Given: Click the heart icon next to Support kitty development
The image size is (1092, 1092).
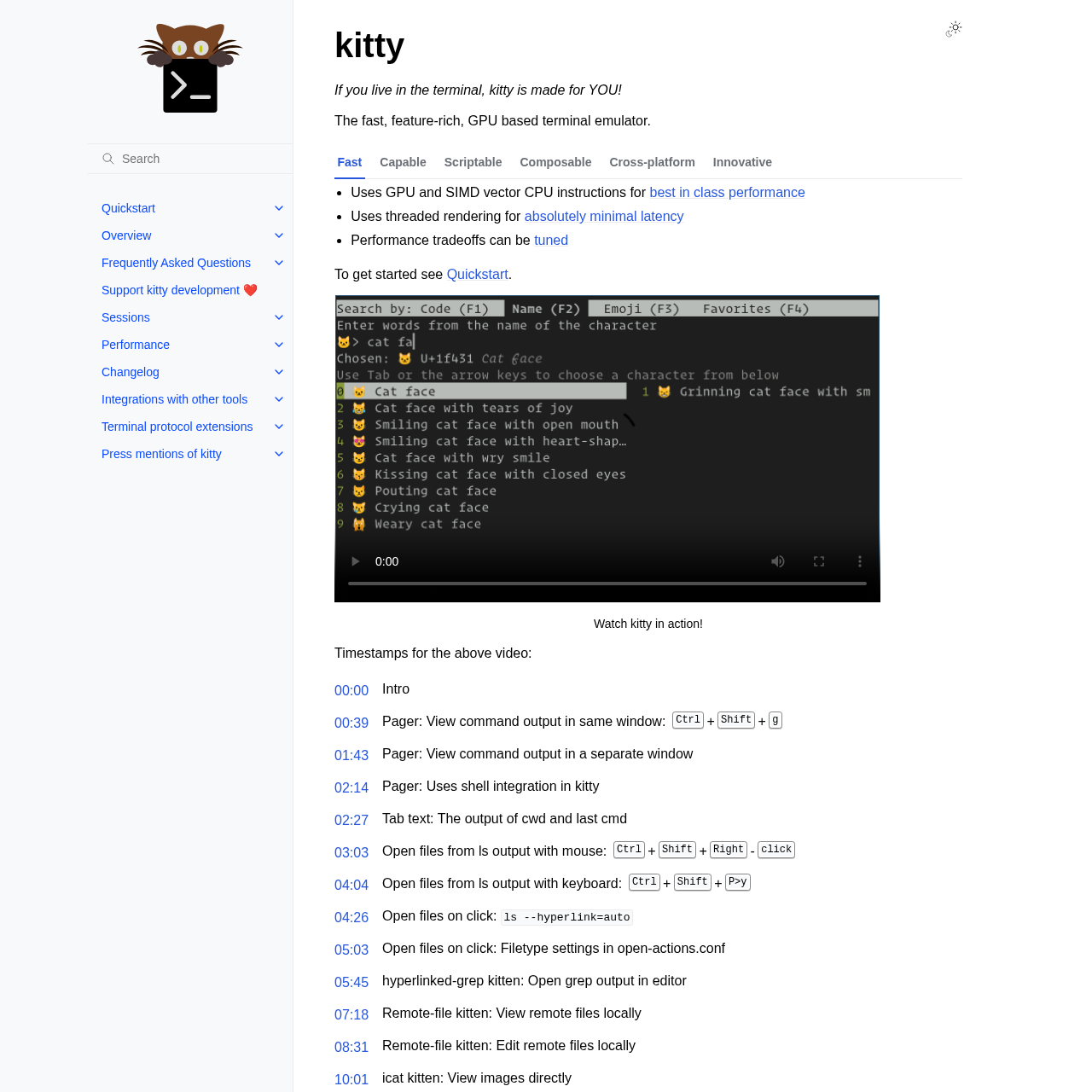Looking at the screenshot, I should click(250, 289).
